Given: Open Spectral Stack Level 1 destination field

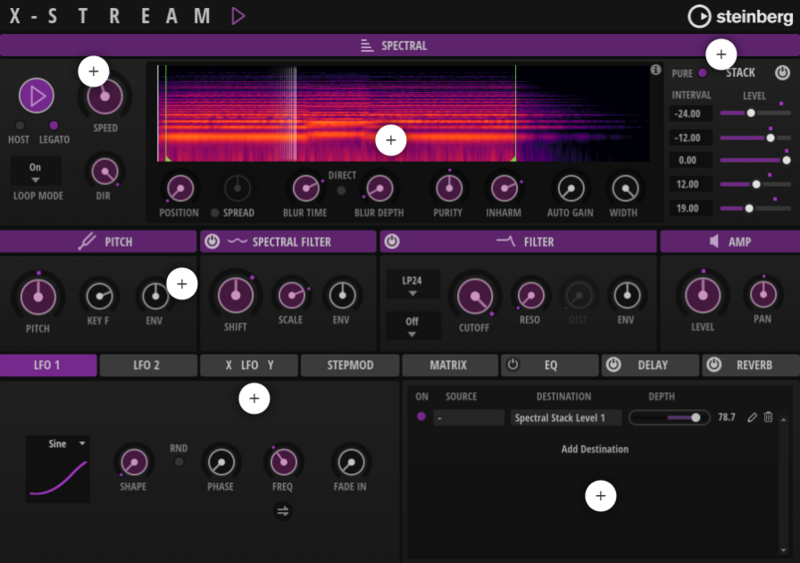Looking at the screenshot, I should (566, 418).
